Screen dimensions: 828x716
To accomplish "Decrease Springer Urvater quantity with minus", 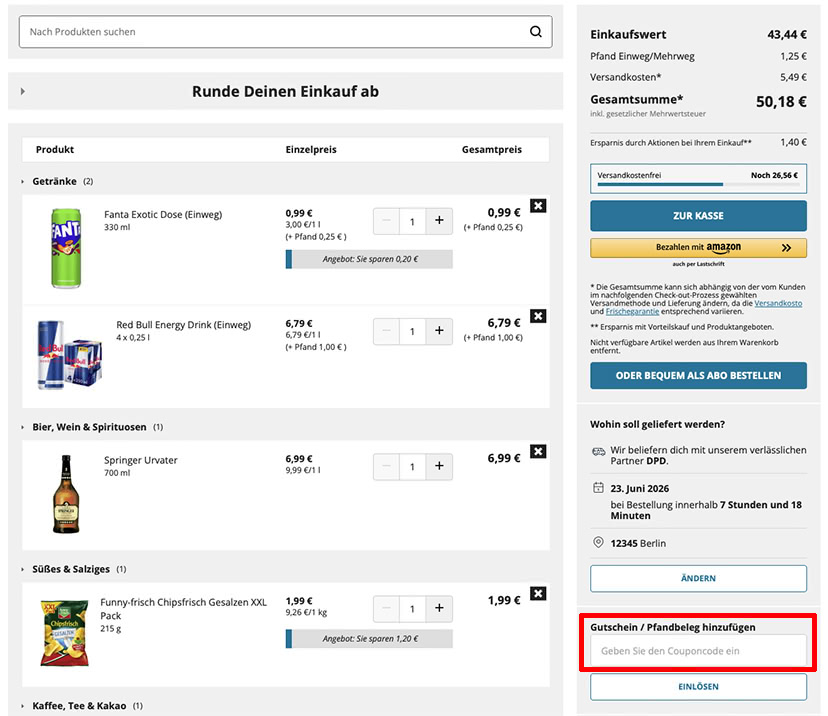I will [x=387, y=467].
